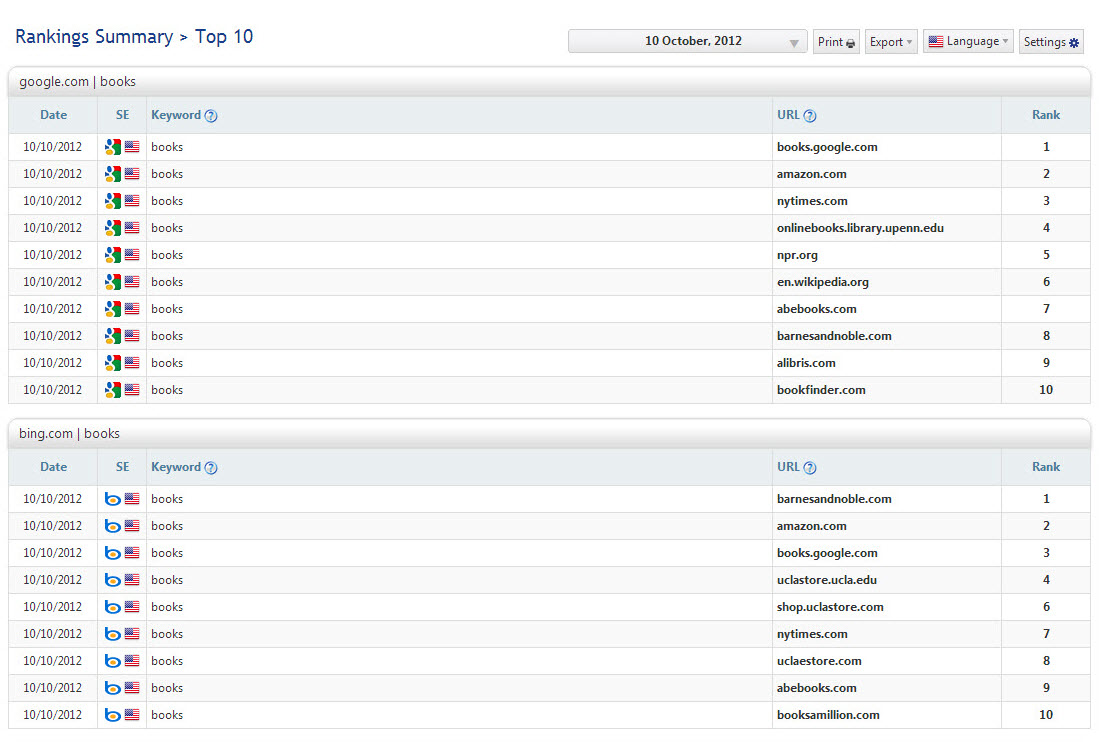This screenshot has height=742, width=1101.
Task: Sort google.com table by Date column header
Action: click(x=54, y=115)
